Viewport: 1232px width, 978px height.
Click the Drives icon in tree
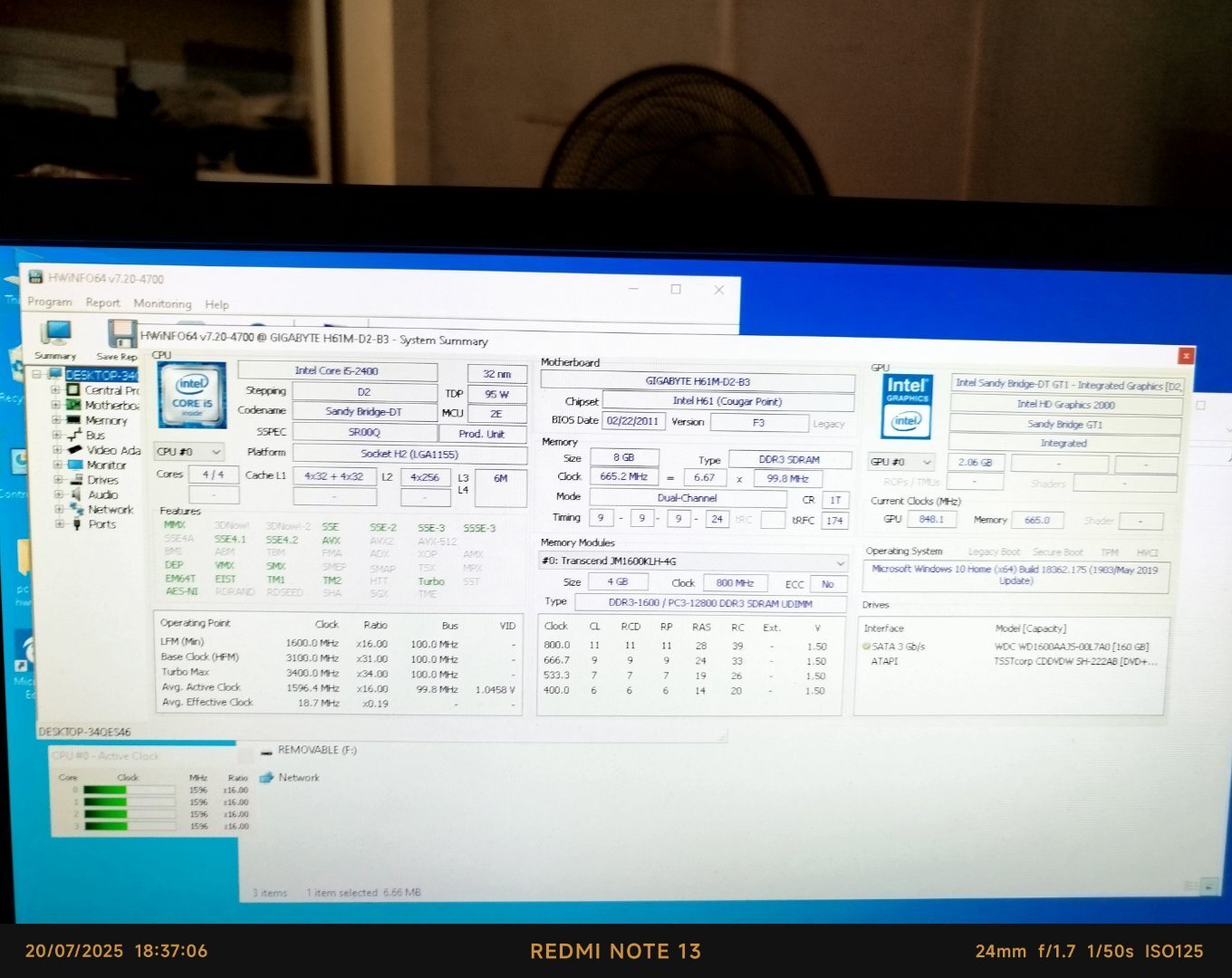click(x=74, y=480)
